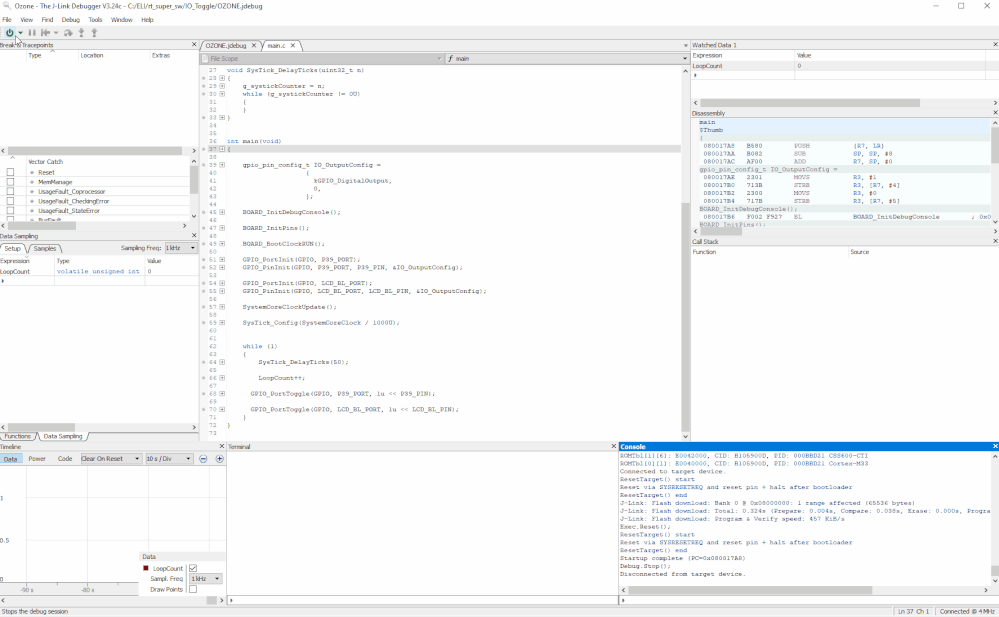
Task: Tick the UsageFault_CheckingError checkbox
Action: coord(10,201)
